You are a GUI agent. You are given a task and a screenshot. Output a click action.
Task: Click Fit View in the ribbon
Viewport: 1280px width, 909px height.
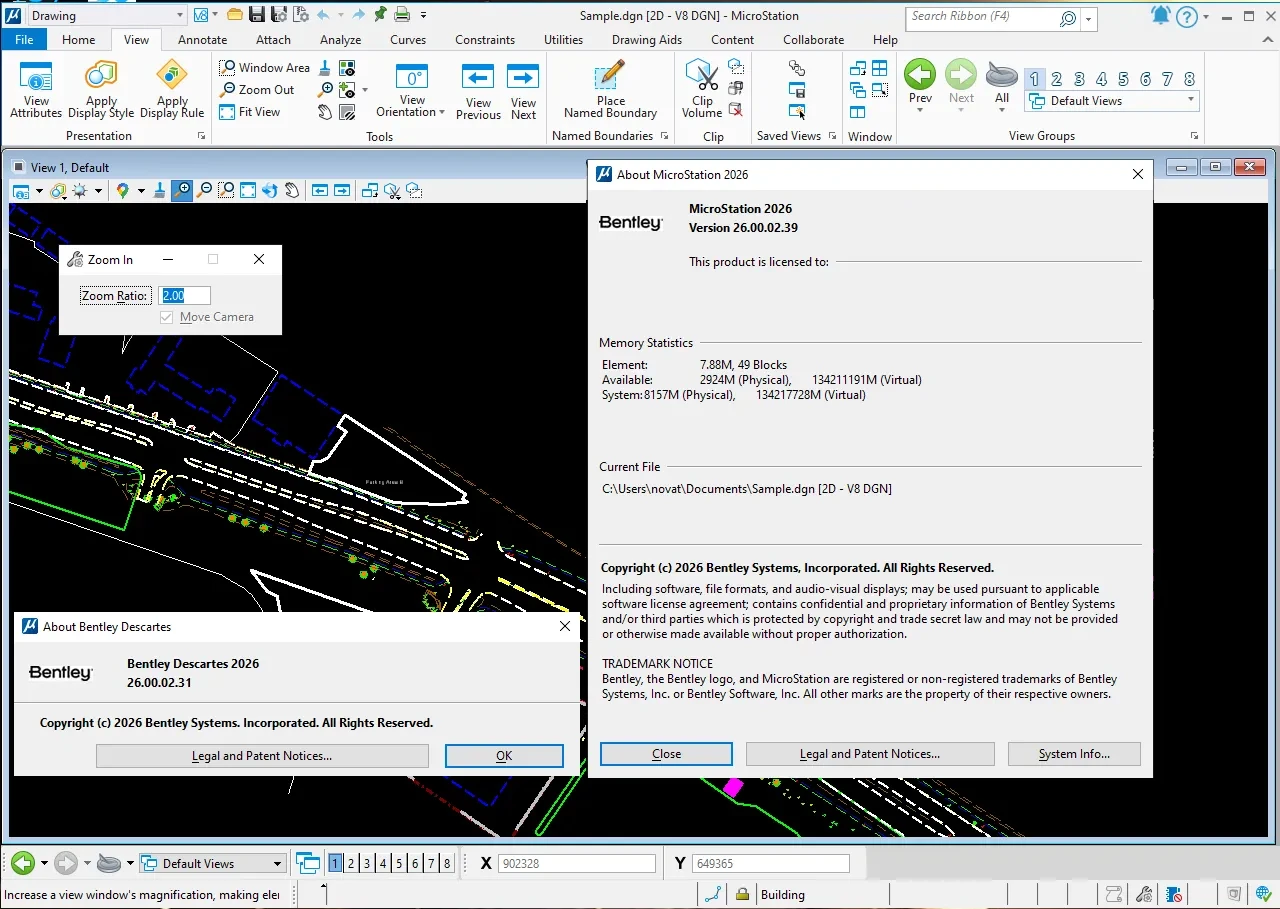point(250,112)
